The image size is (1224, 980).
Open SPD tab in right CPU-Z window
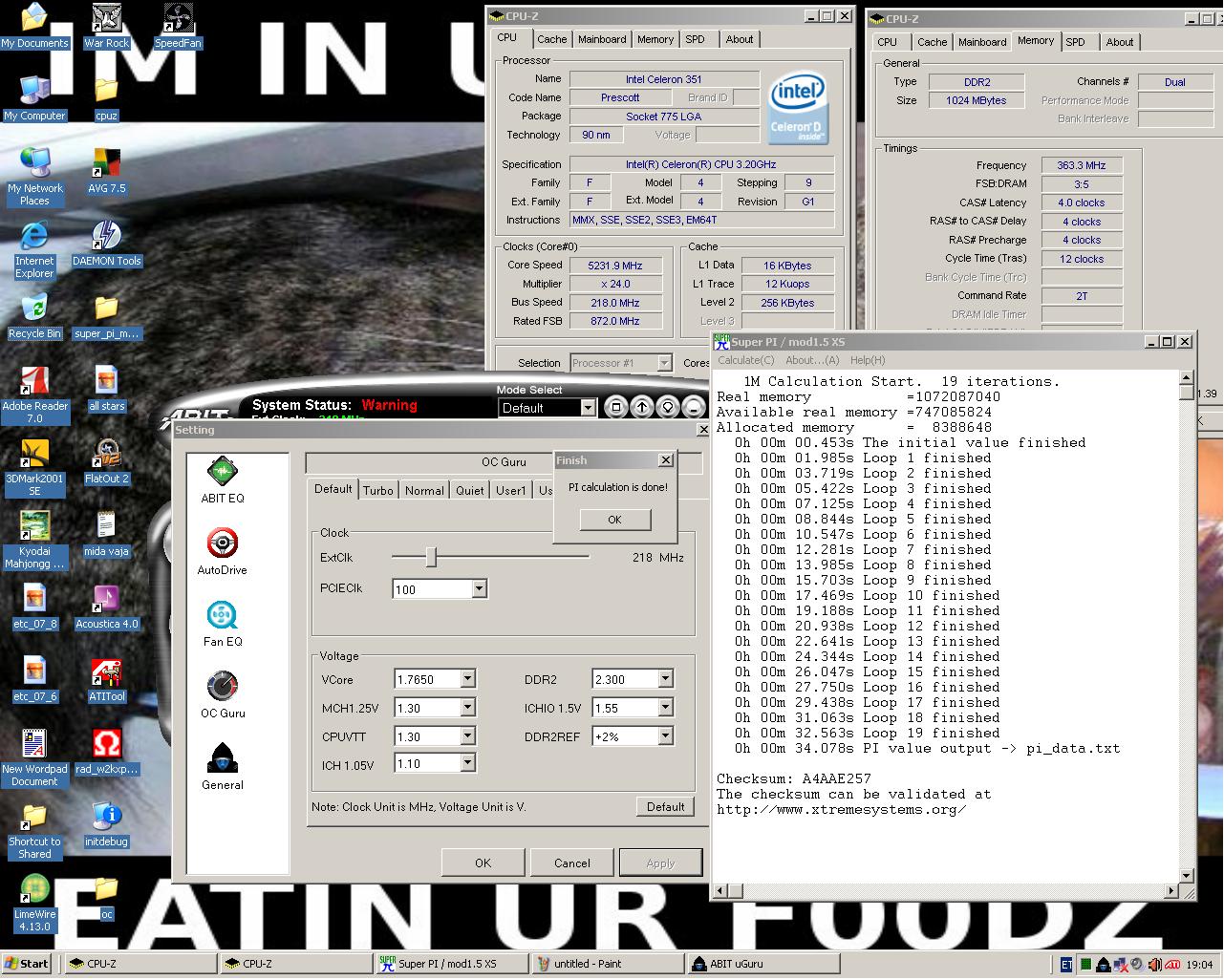click(1075, 42)
